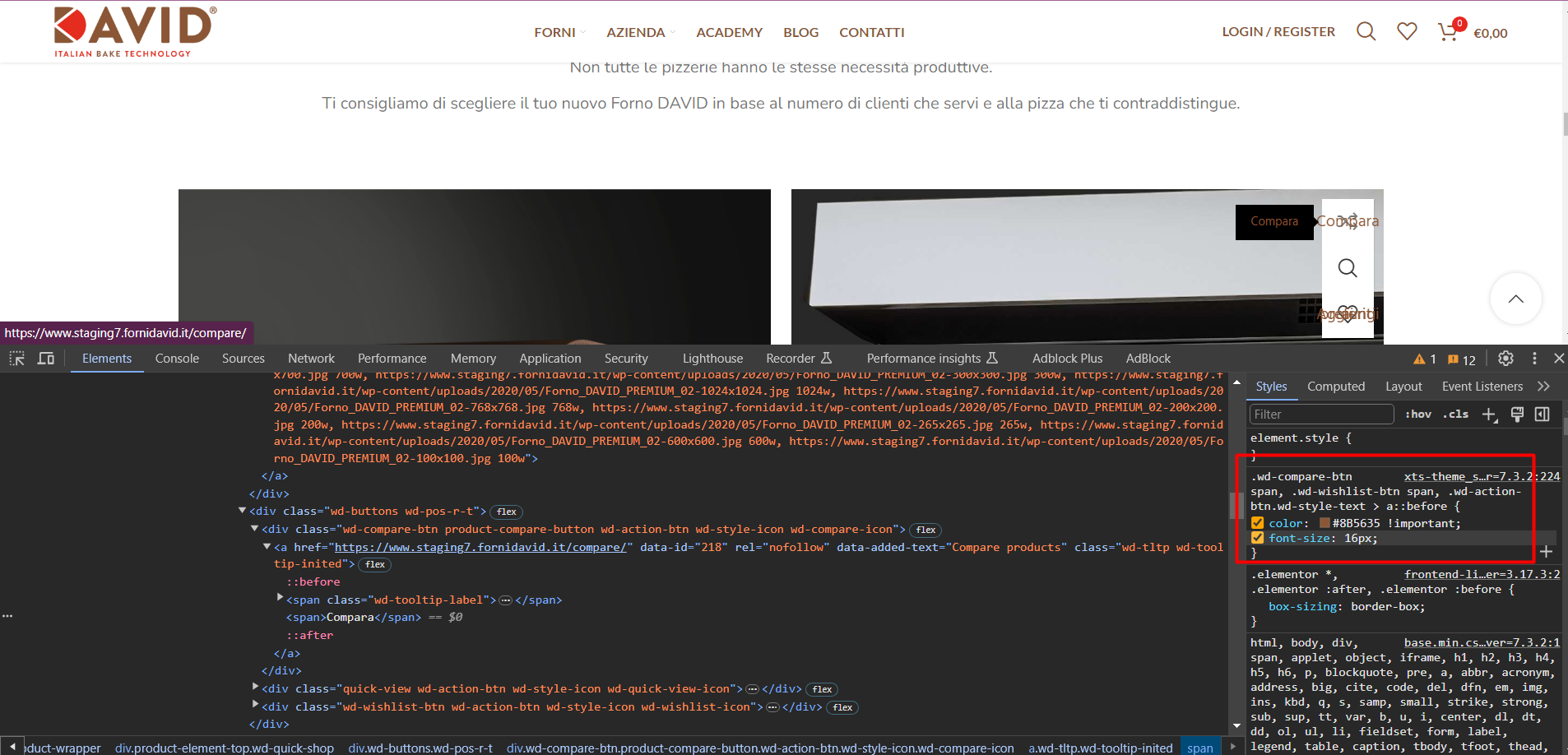Show more Styles pane tabs chevron
Screen dimensions: 1568x755
[1543, 387]
